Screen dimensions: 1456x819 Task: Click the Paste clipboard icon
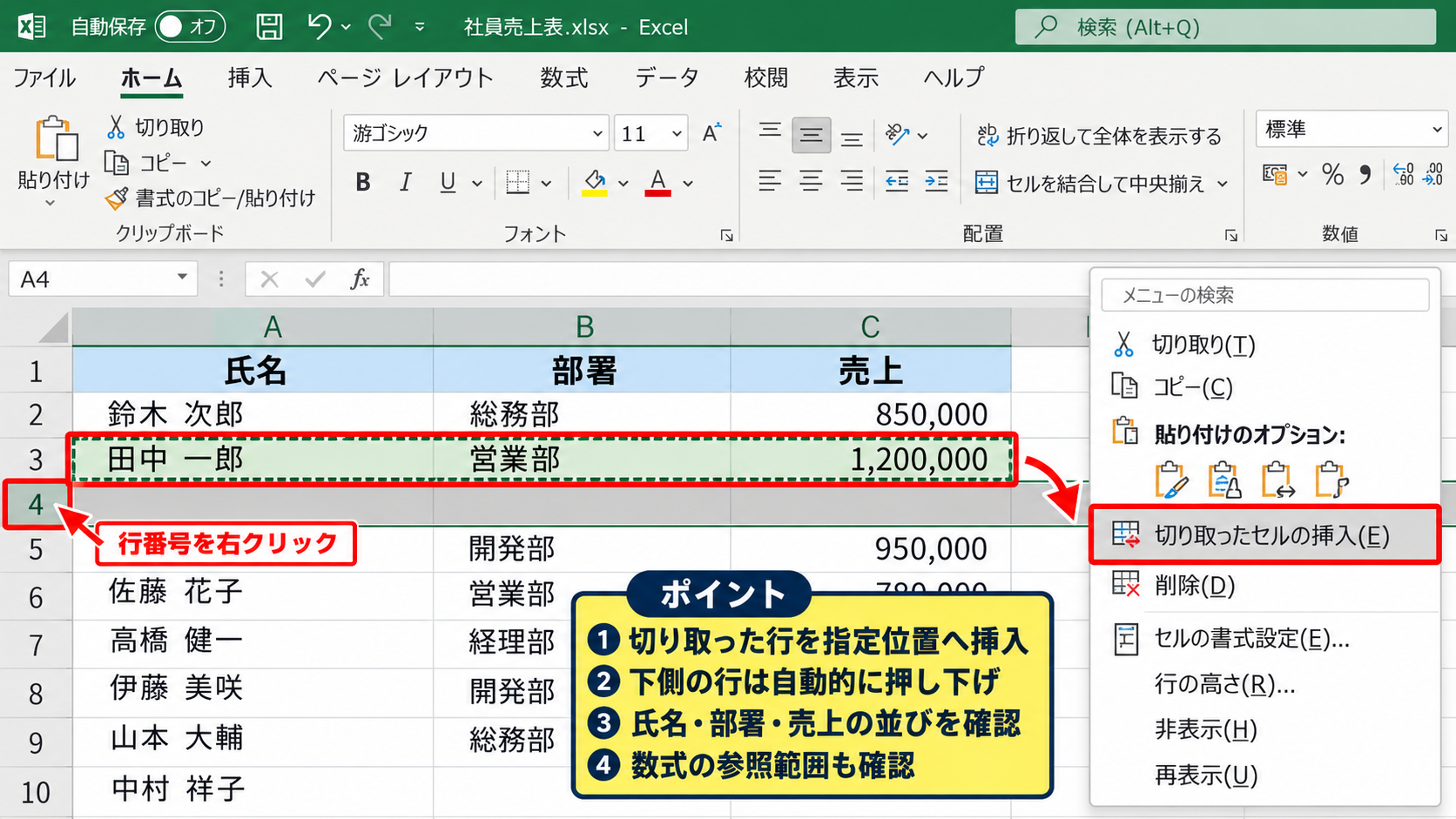pos(56,139)
